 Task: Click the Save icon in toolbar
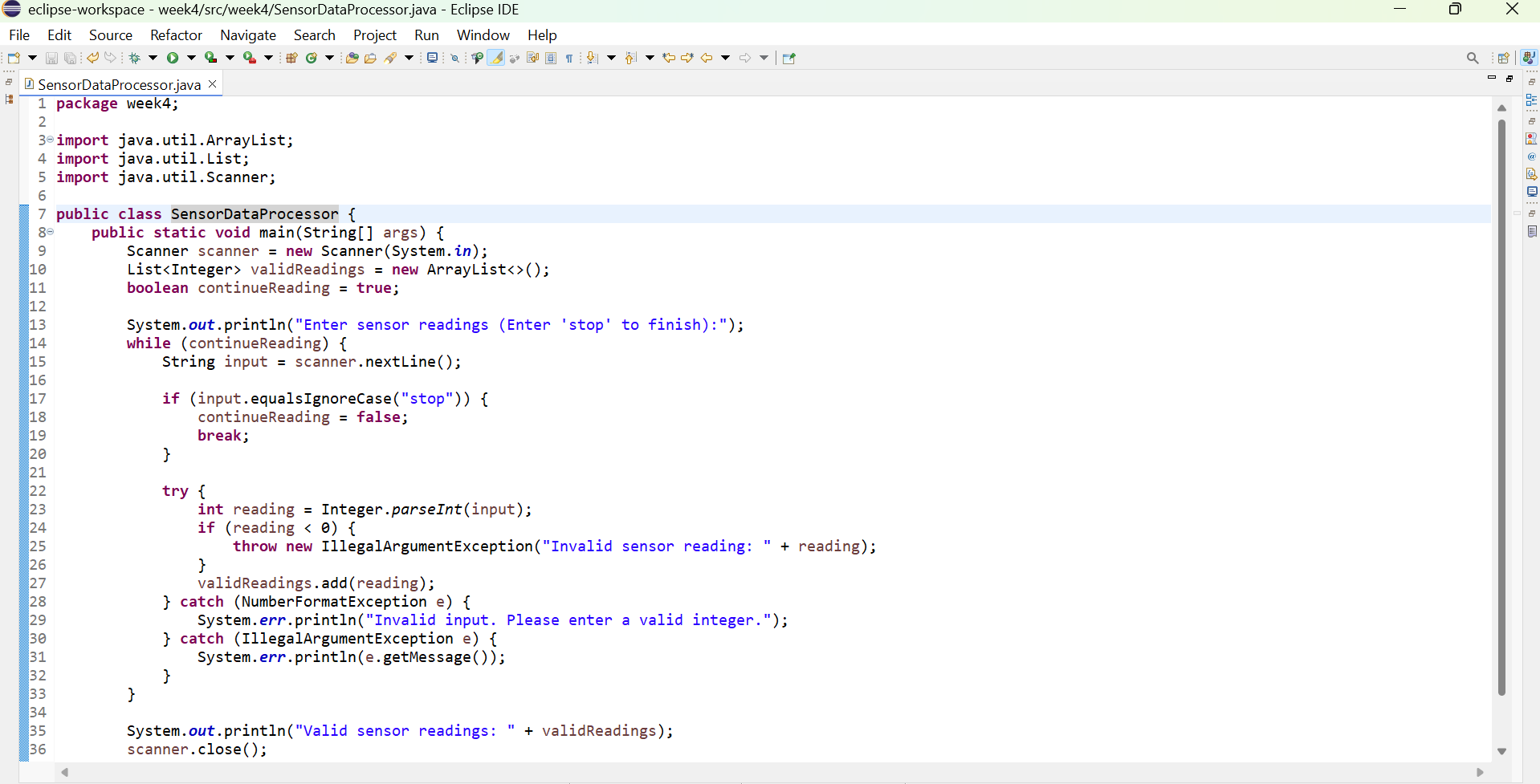(51, 58)
